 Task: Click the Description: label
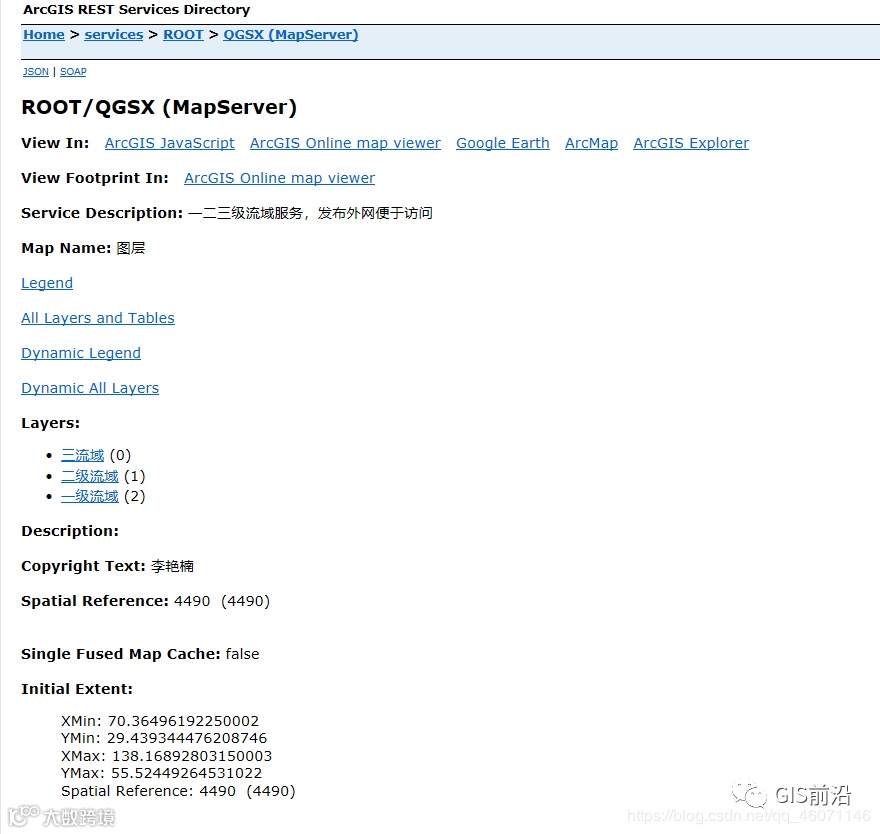click(x=70, y=531)
